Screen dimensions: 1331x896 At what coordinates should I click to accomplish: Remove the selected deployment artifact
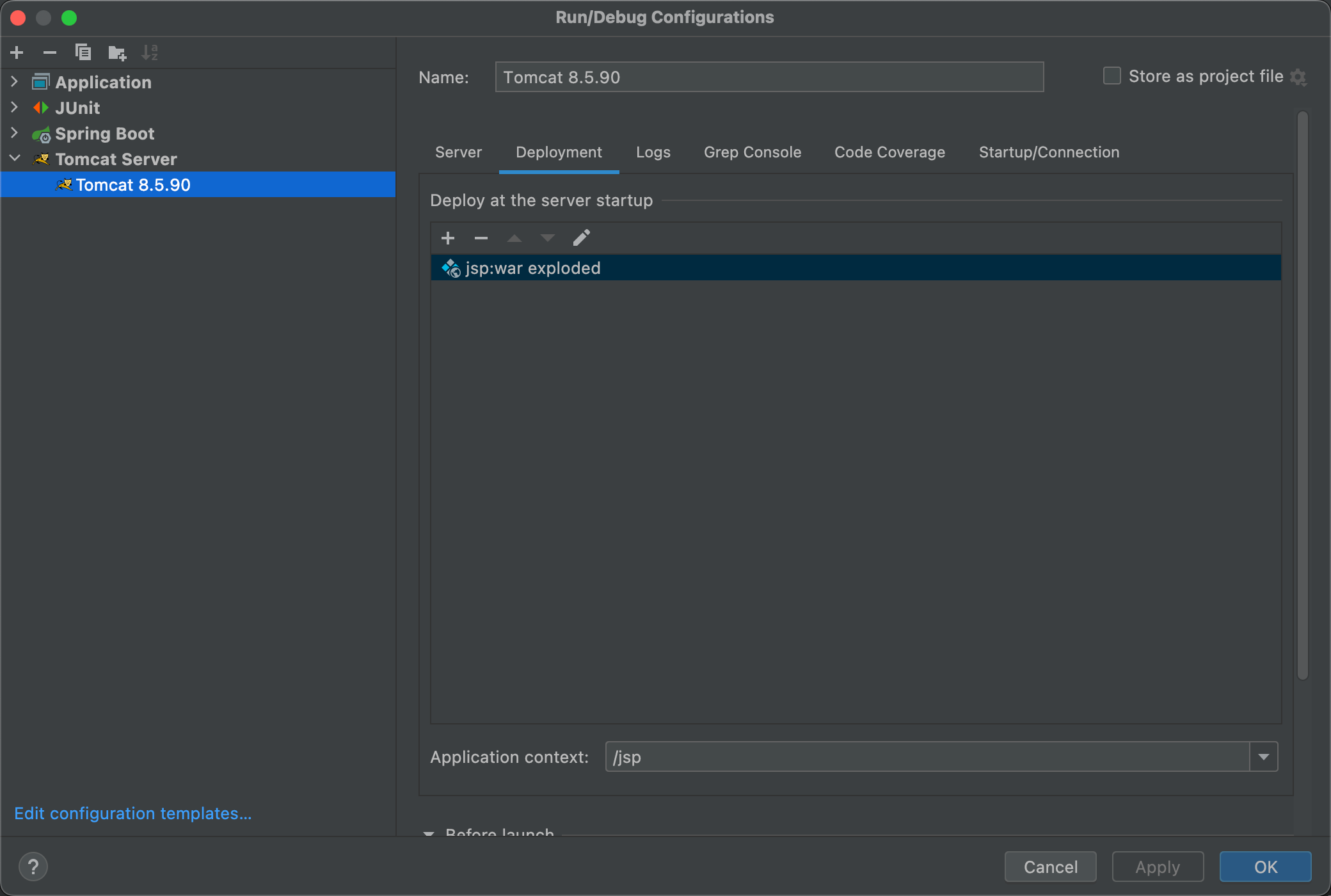(481, 238)
